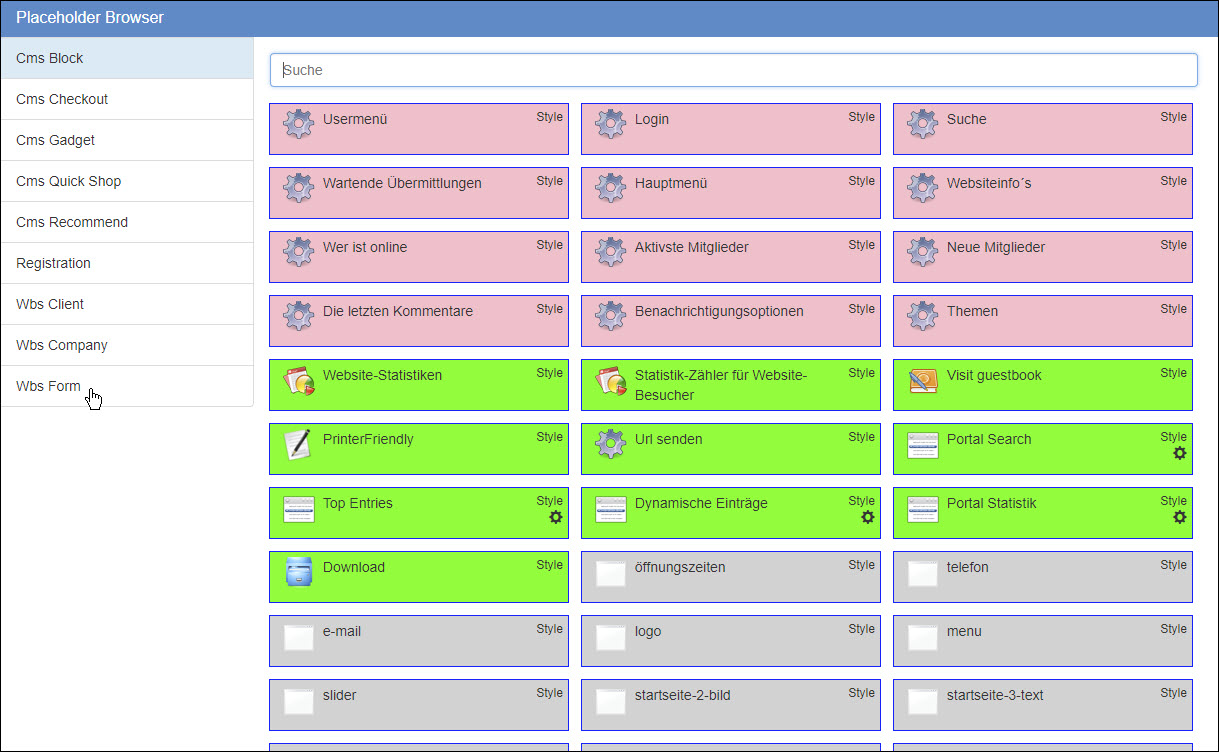The width and height of the screenshot is (1219, 752).
Task: Open the Registration category
Action: click(127, 263)
